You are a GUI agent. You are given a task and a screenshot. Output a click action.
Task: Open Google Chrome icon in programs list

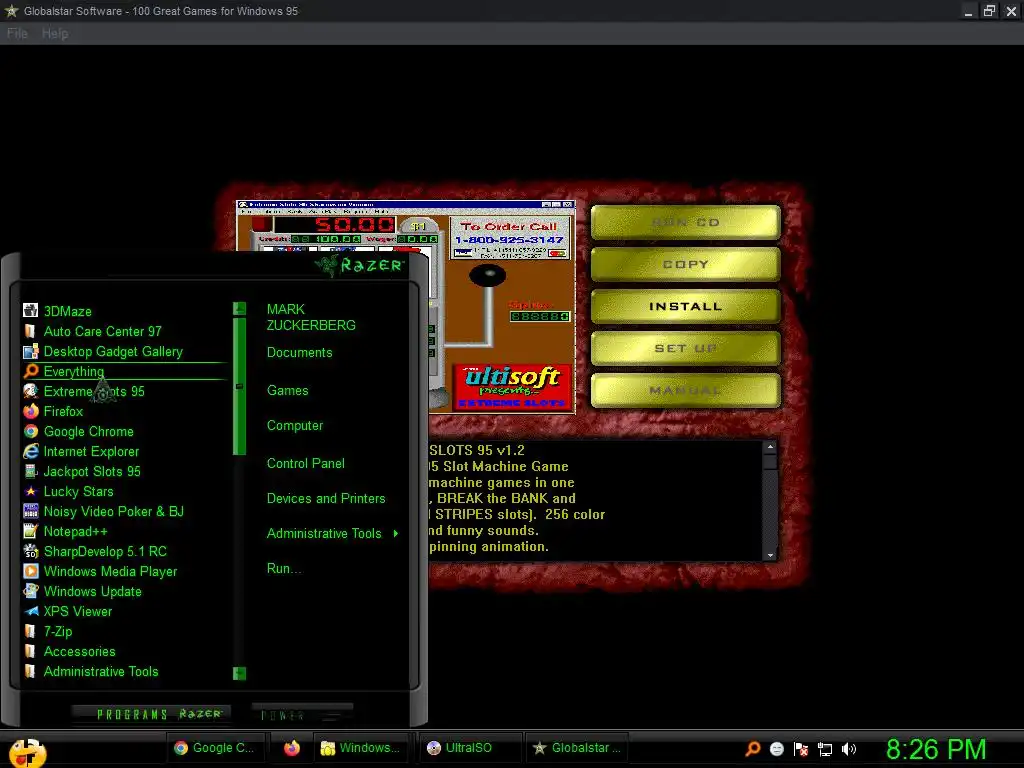tap(30, 431)
